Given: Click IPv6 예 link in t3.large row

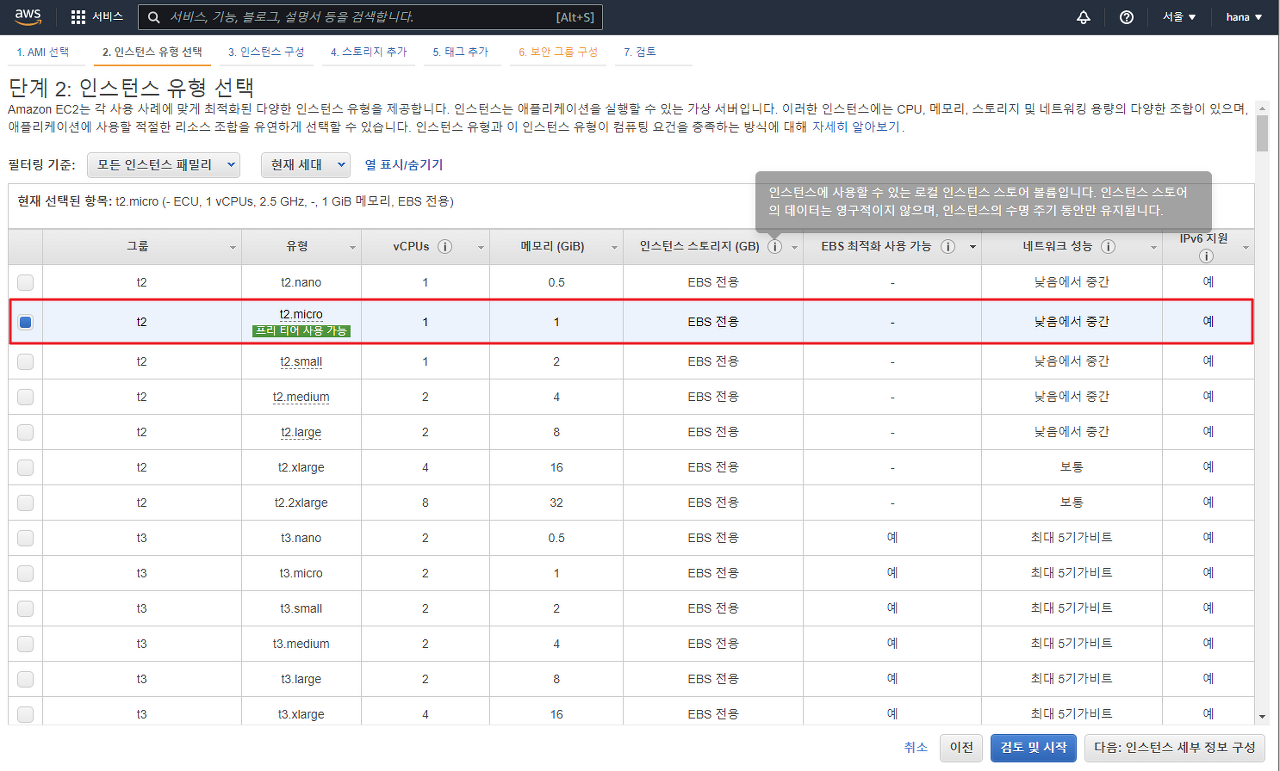Looking at the screenshot, I should [x=1208, y=679].
